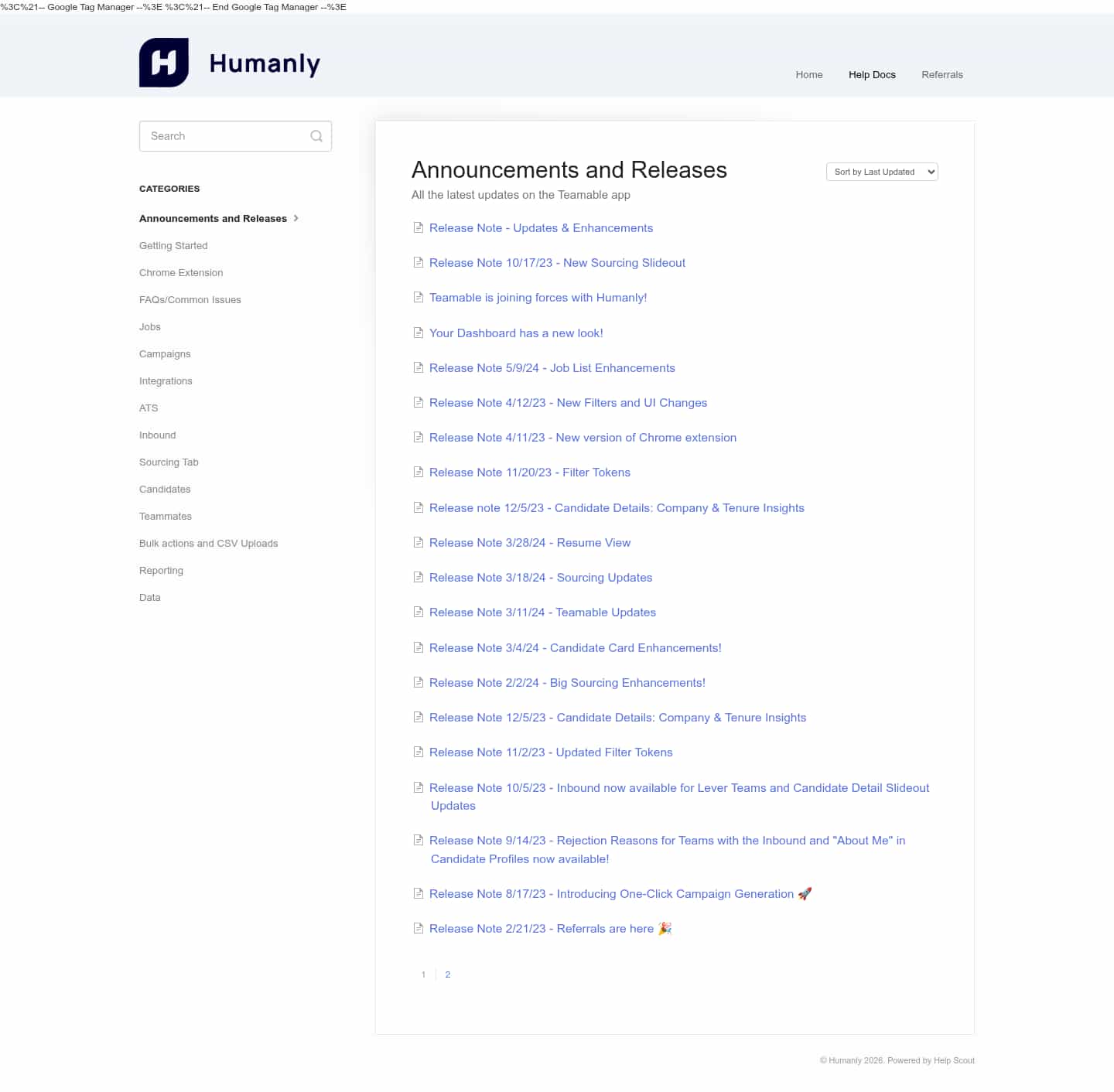Click the search magnifying glass icon
Screen dimensions: 1114x1092
(316, 135)
